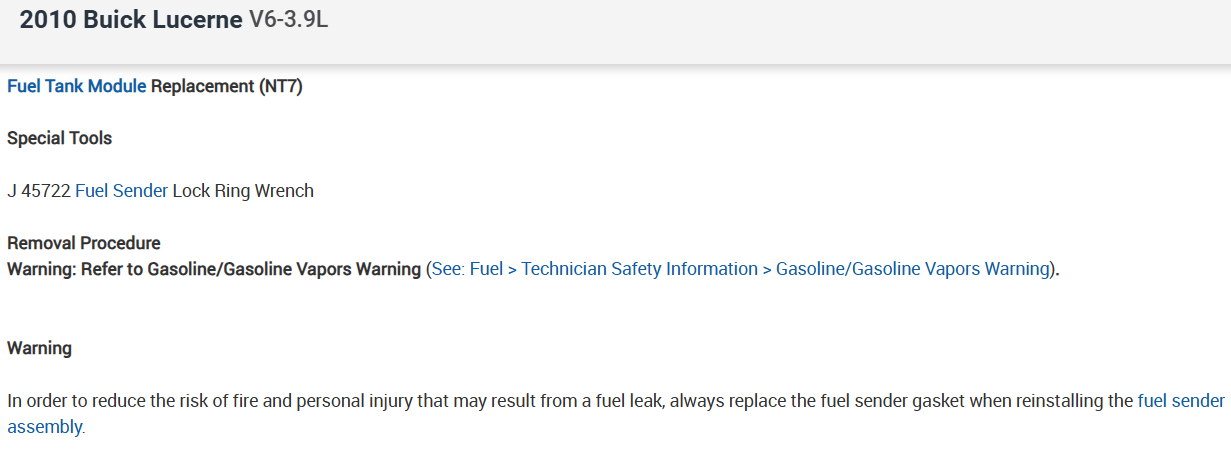
Task: Click the "Special Tools" heading
Action: [x=59, y=138]
